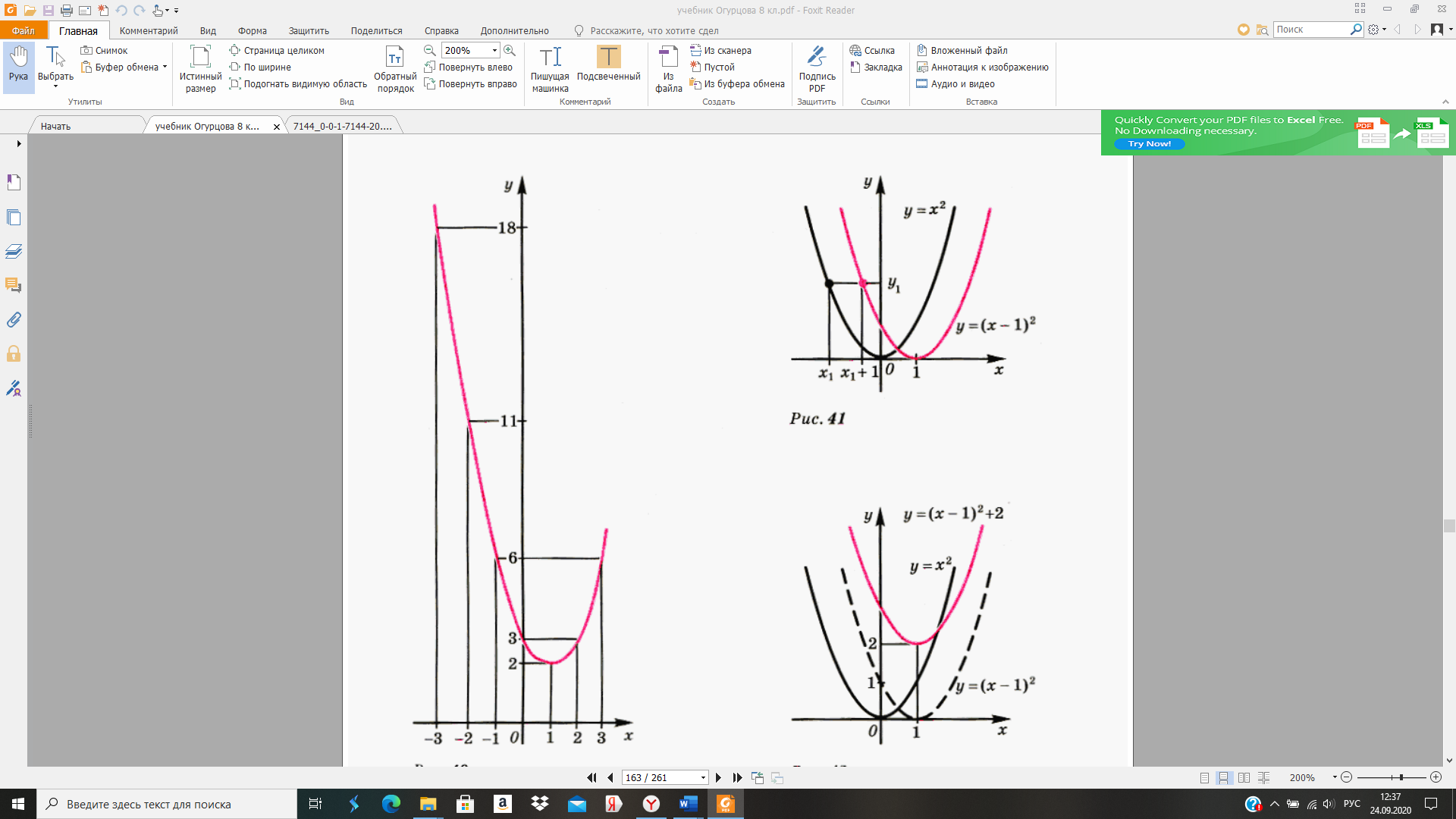Screen dimensions: 1456x819
Task: Attach a Вложенный файл
Action: [x=962, y=50]
